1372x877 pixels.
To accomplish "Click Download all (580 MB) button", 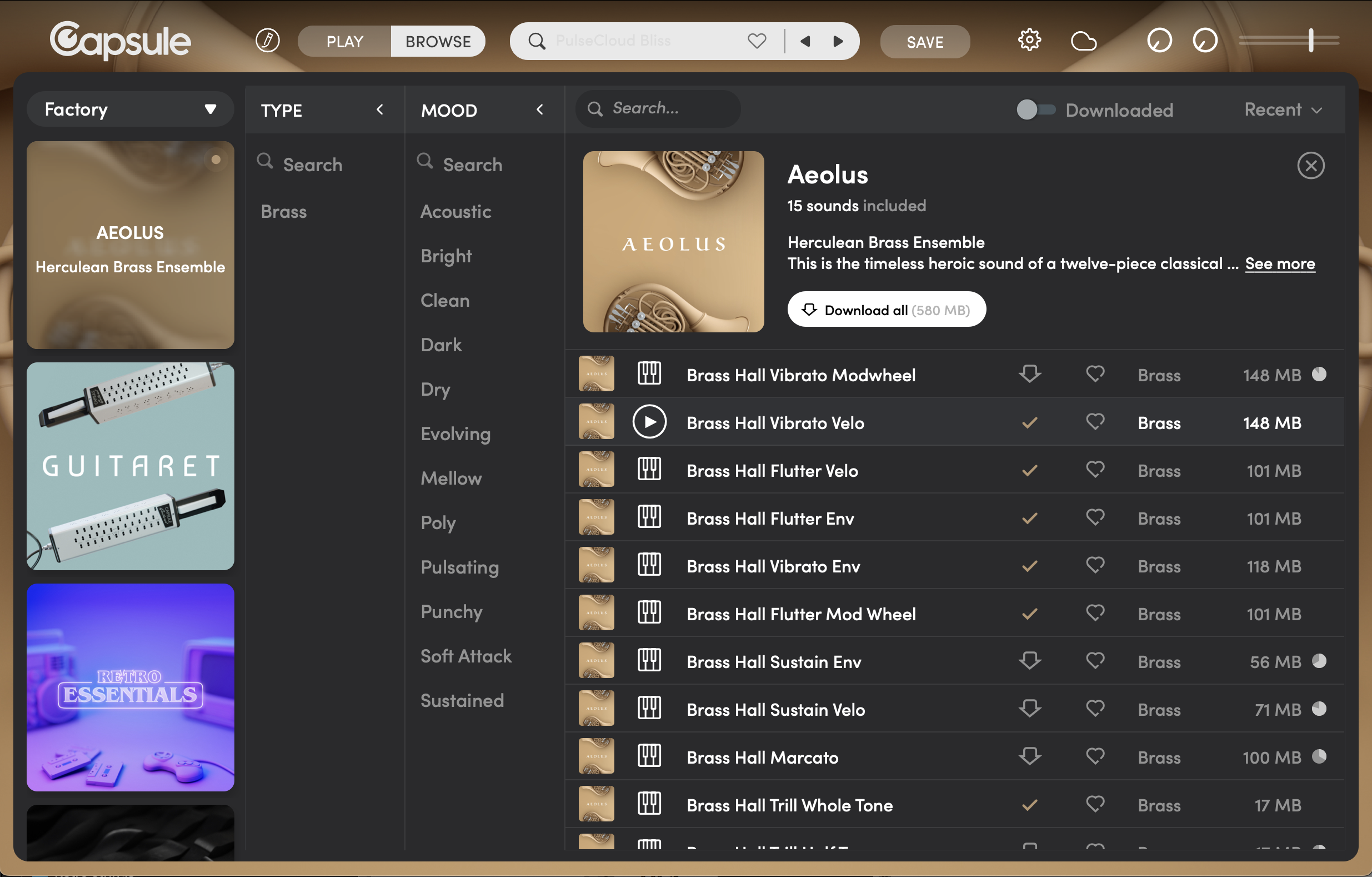I will click(886, 310).
